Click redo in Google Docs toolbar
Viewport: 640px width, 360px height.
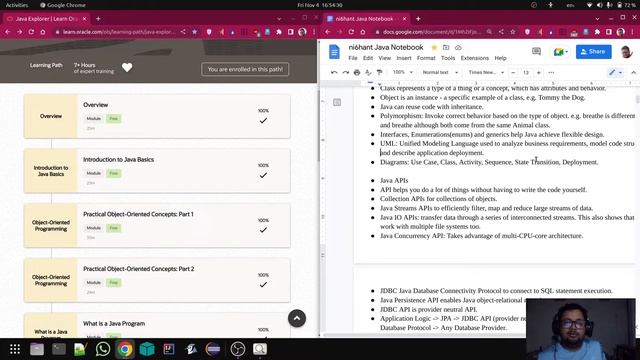tap(345, 72)
